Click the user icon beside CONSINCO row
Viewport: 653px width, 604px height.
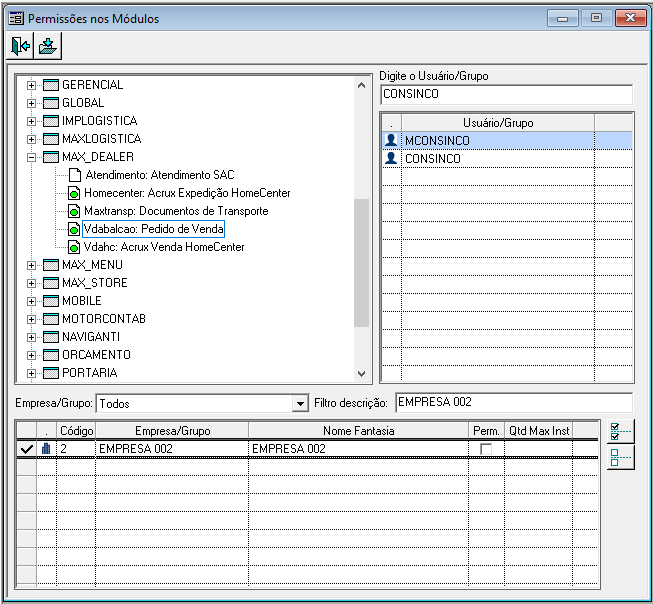tap(391, 158)
